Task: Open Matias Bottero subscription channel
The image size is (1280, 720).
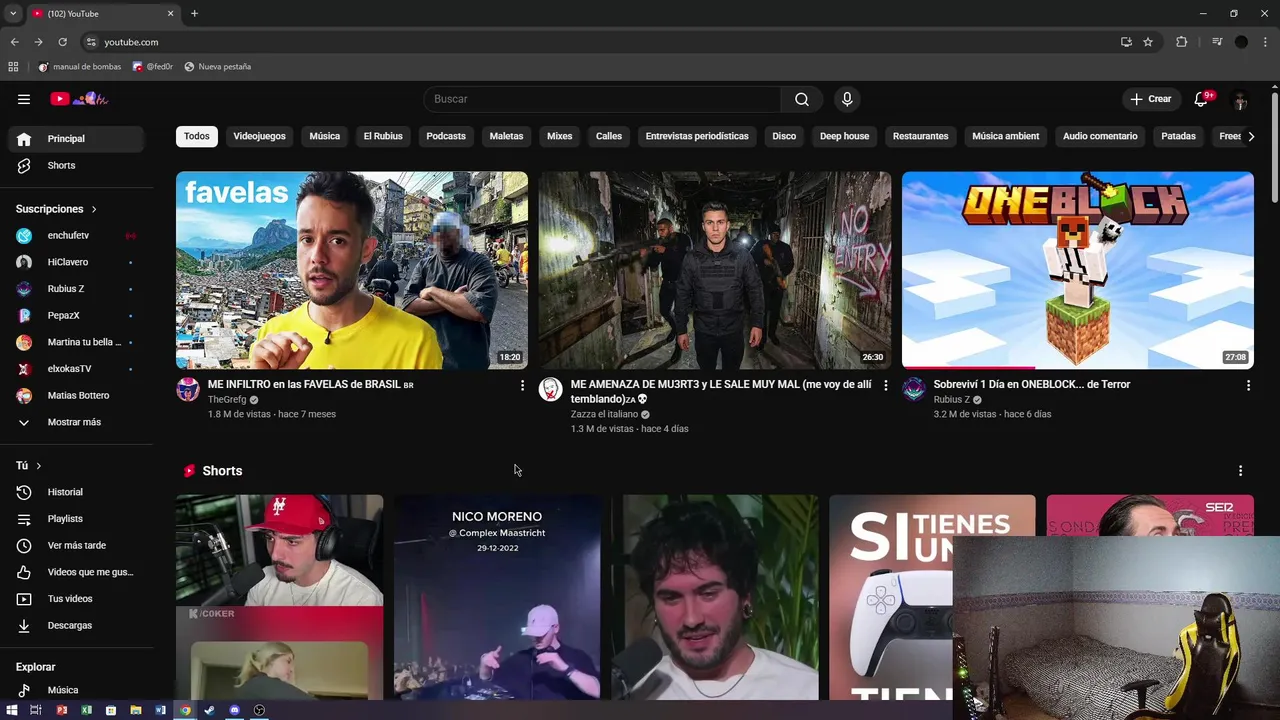Action: pos(76,396)
